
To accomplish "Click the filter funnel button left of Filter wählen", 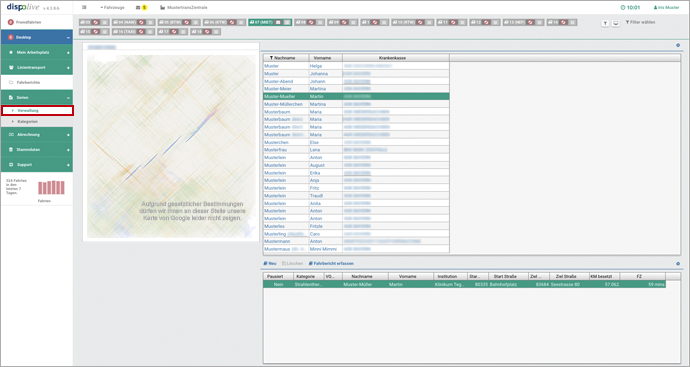I will 605,23.
